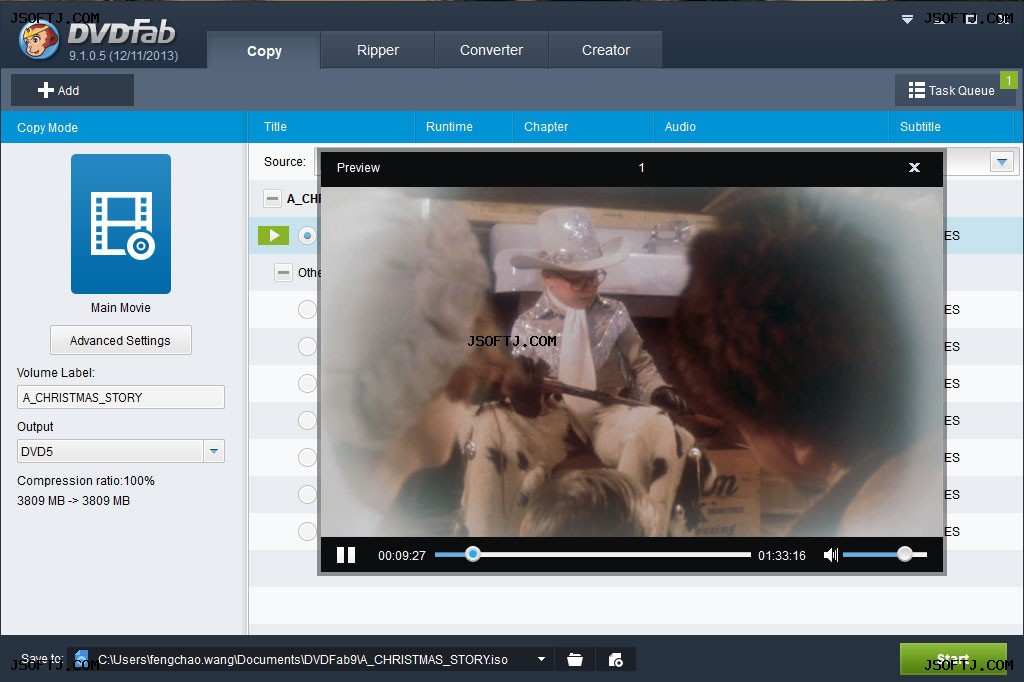The height and width of the screenshot is (682, 1024).
Task: Click the Copy Mode header
Action: point(123,127)
